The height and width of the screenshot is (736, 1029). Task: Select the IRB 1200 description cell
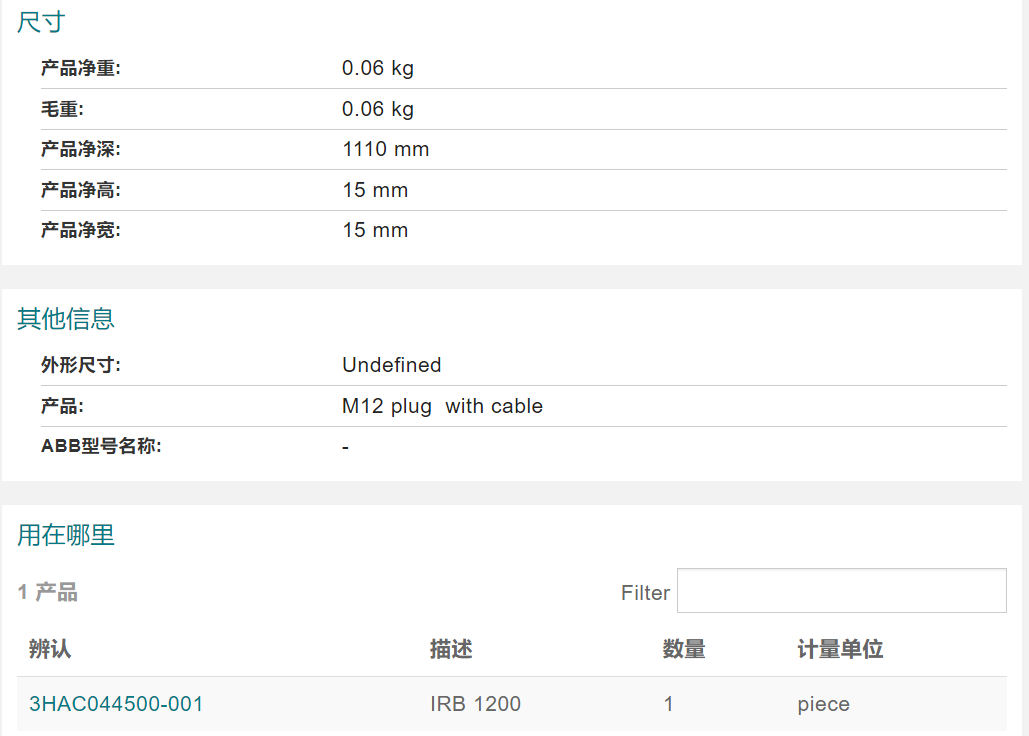point(475,704)
